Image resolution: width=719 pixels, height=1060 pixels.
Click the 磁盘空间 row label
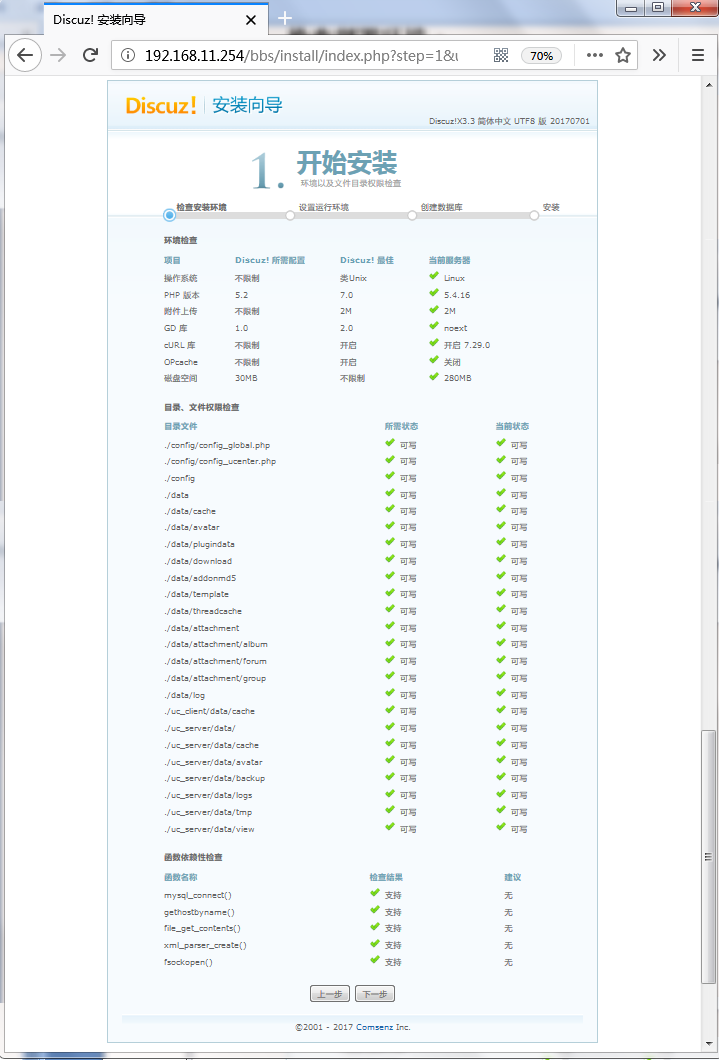point(180,379)
